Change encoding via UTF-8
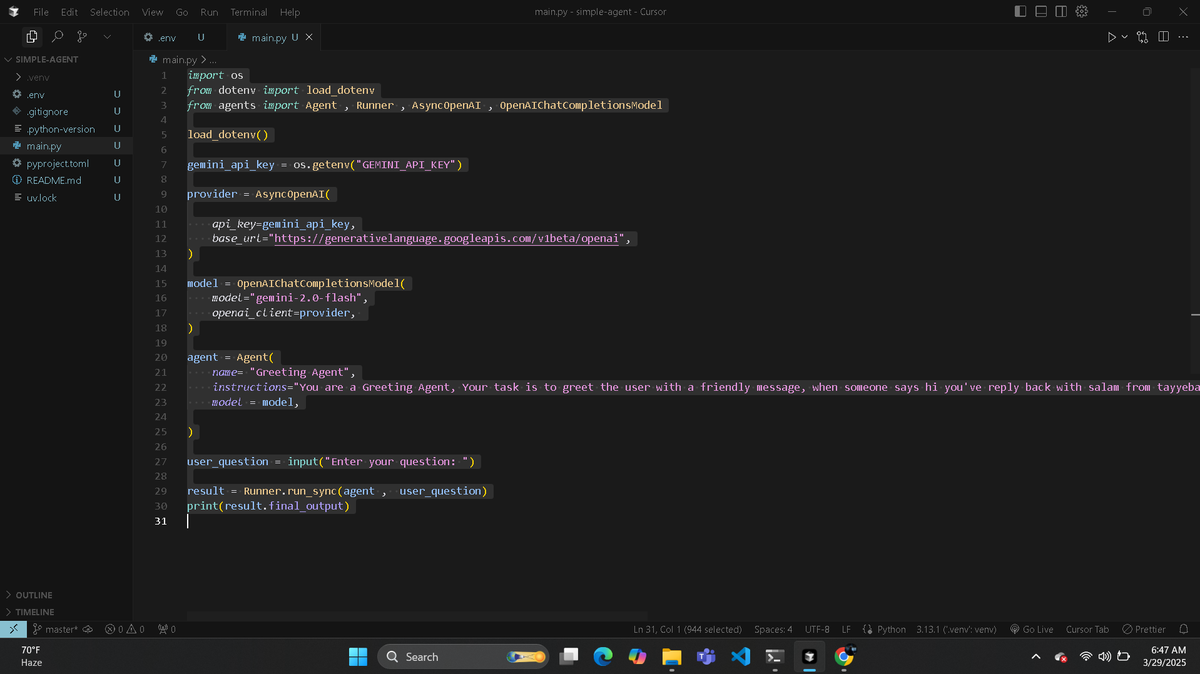This screenshot has width=1200, height=674. click(817, 630)
